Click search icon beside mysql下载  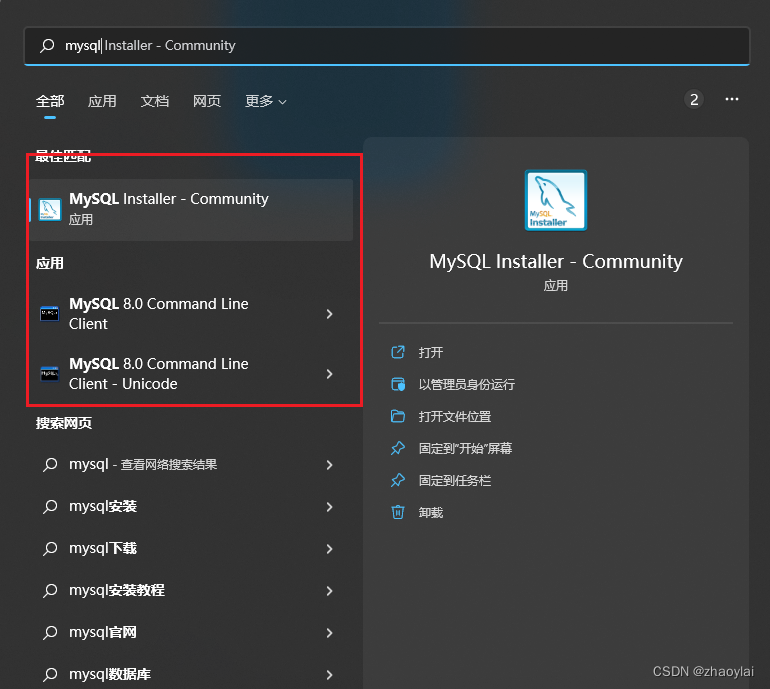coord(50,549)
